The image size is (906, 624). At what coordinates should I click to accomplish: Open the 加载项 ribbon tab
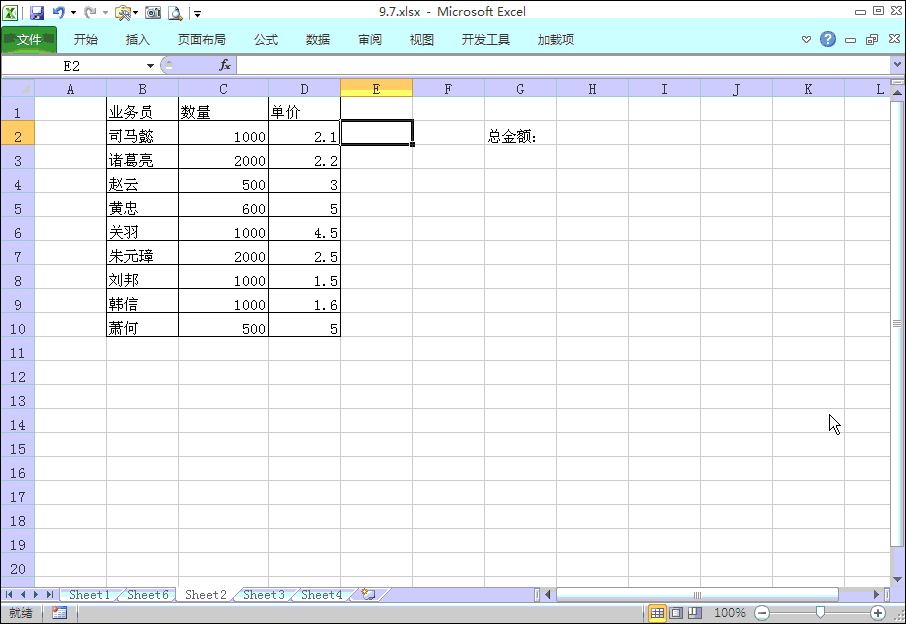tap(555, 39)
